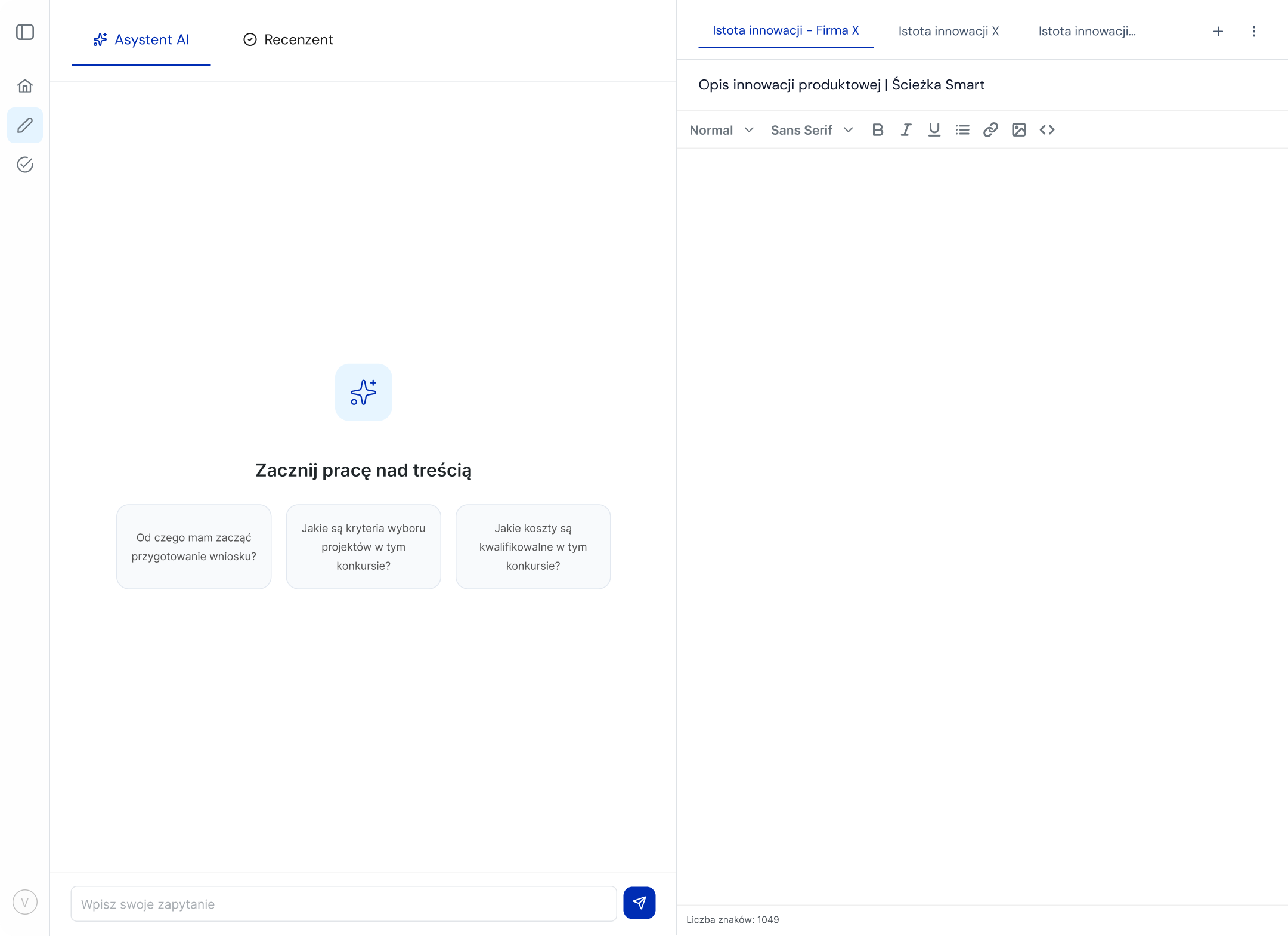
Task: Send the query with paper plane button
Action: coord(639,903)
